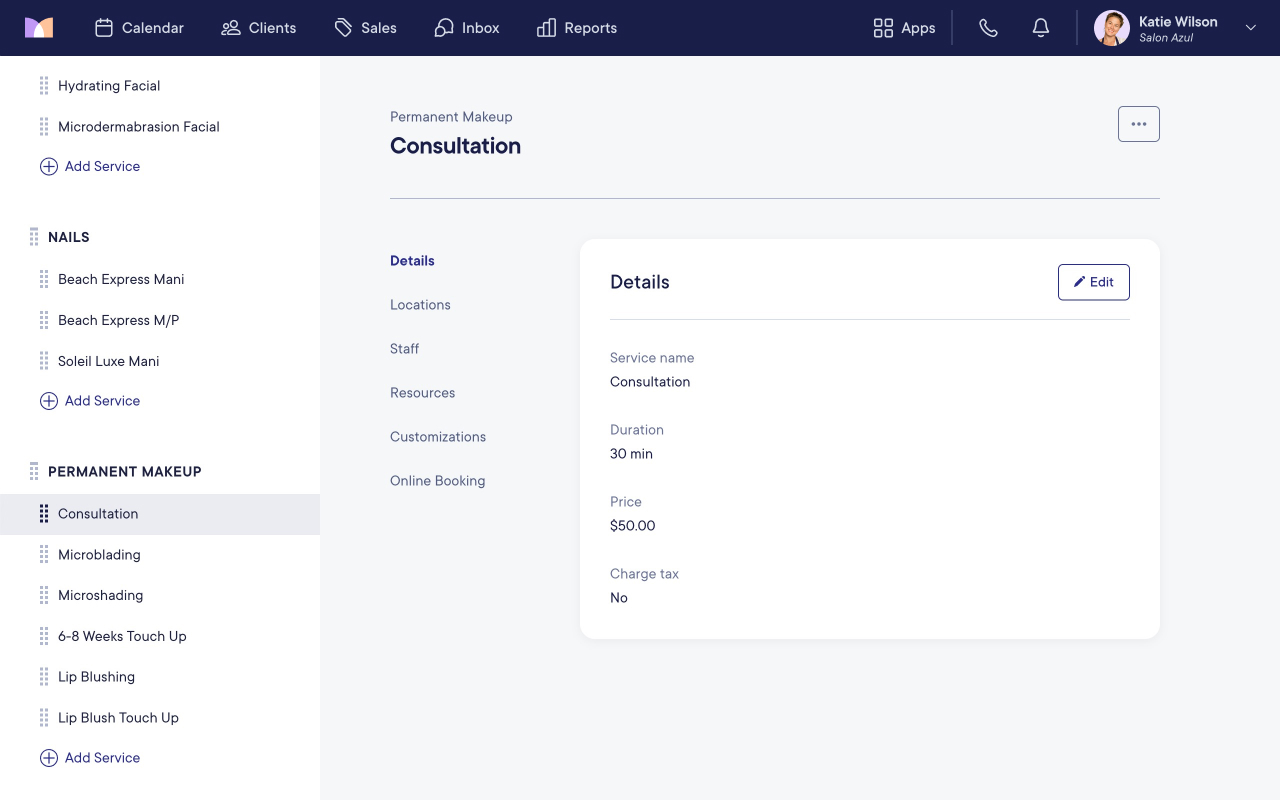1280x800 pixels.
Task: Open the Reports menu
Action: click(x=577, y=28)
